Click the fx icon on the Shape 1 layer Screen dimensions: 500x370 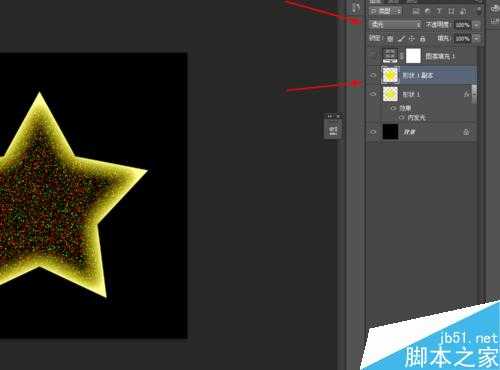(x=466, y=94)
